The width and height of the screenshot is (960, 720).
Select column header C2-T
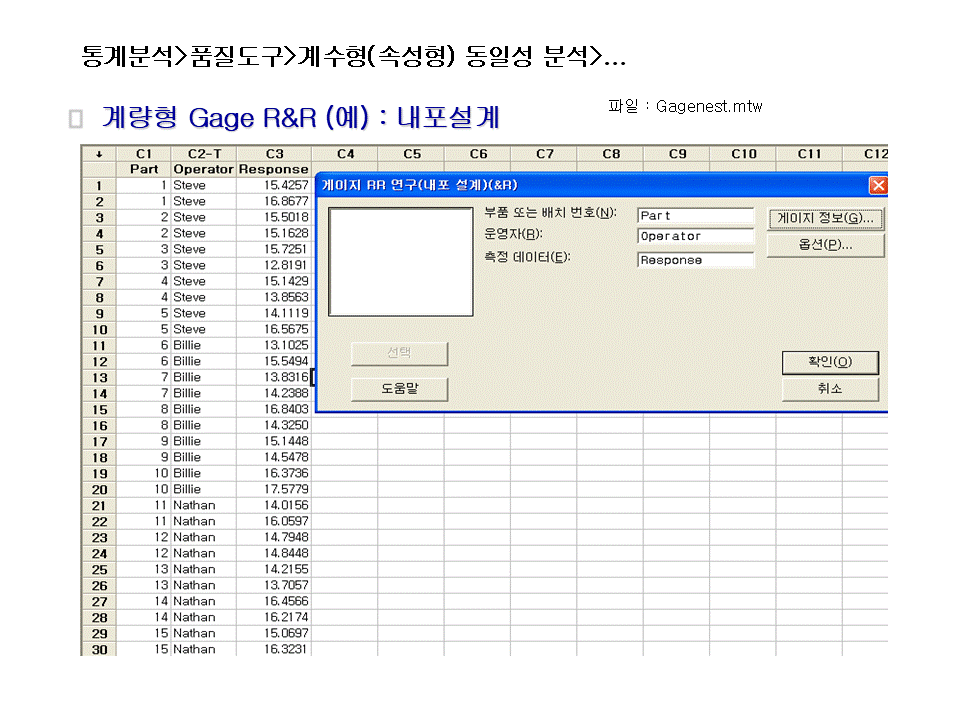[204, 154]
